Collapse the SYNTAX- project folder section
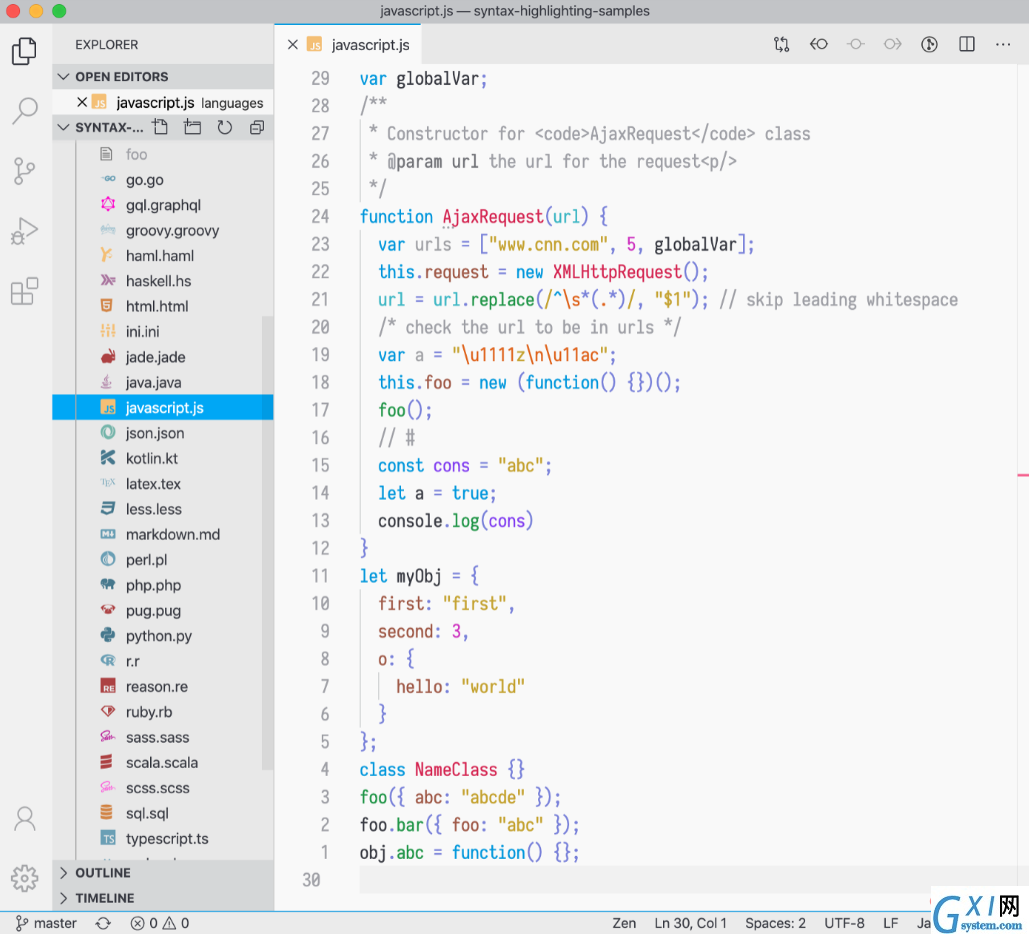This screenshot has width=1029, height=934. pos(100,127)
